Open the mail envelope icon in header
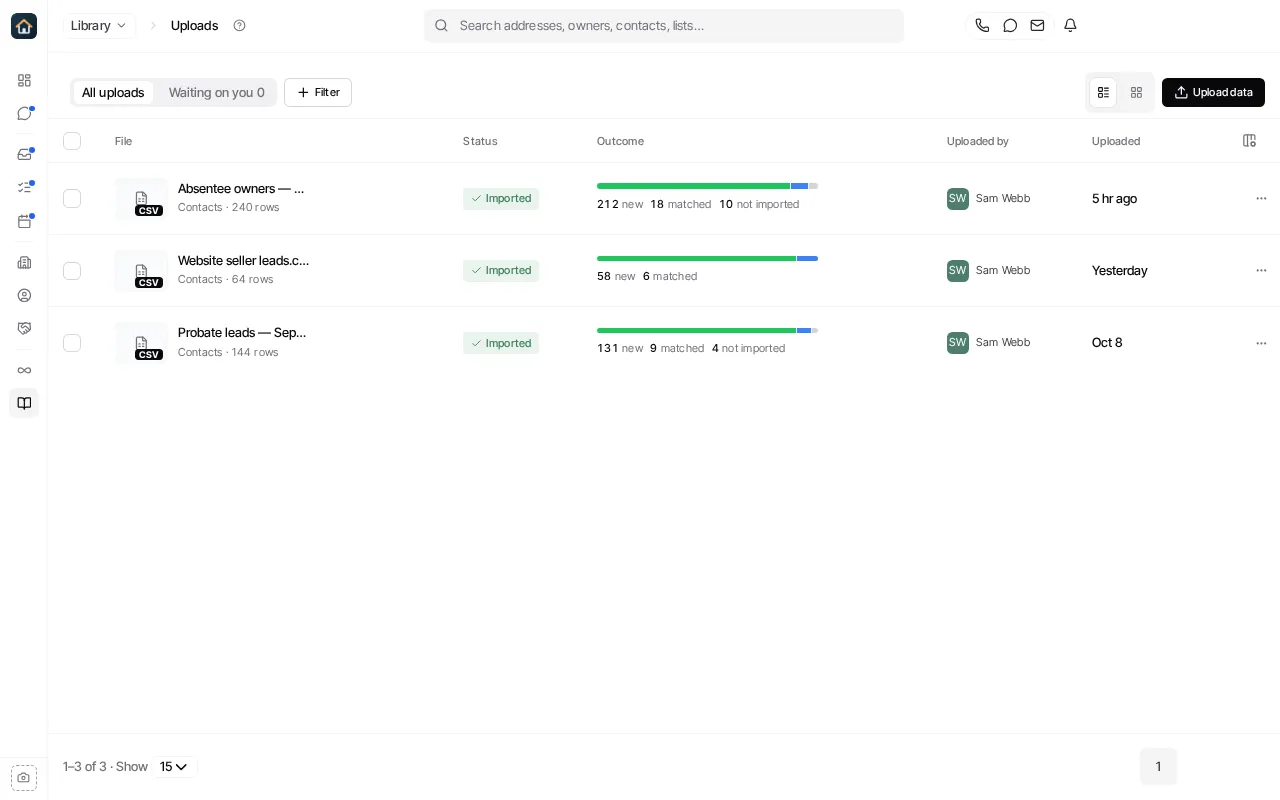Image resolution: width=1280 pixels, height=800 pixels. click(x=1038, y=26)
